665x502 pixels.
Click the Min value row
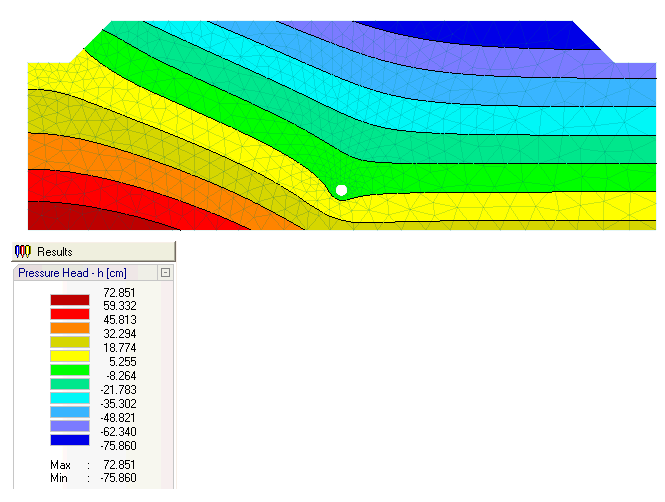93,478
